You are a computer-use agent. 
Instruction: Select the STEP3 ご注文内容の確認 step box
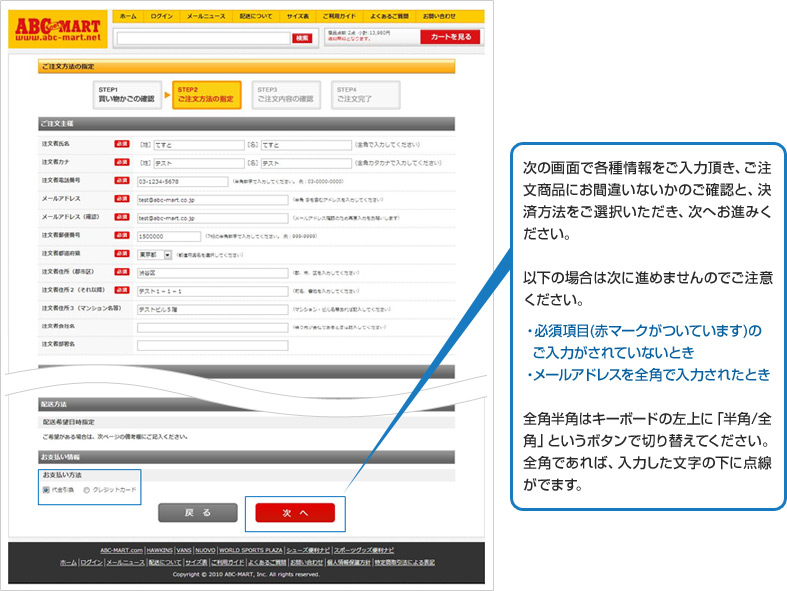[286, 94]
